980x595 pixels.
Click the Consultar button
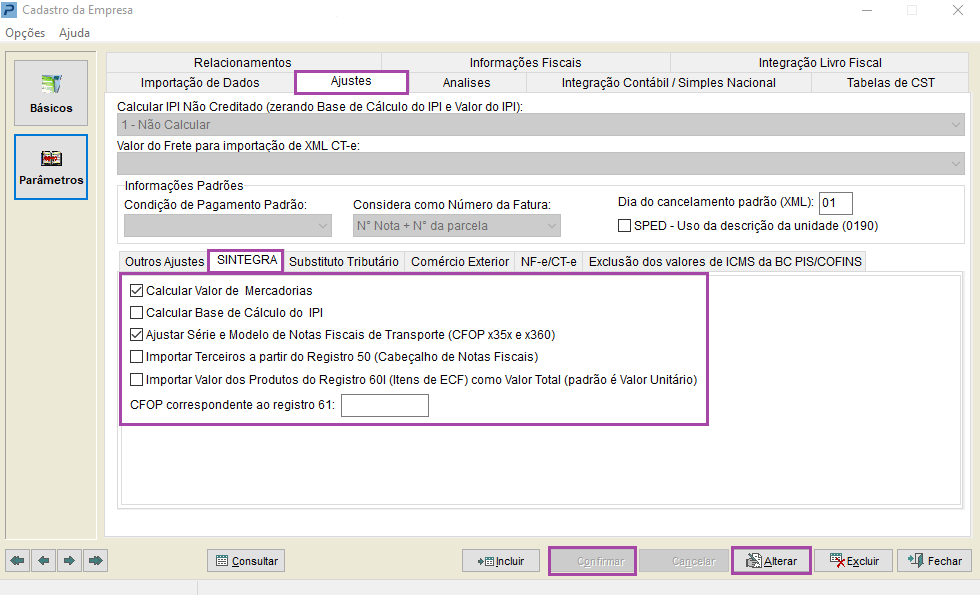point(246,561)
